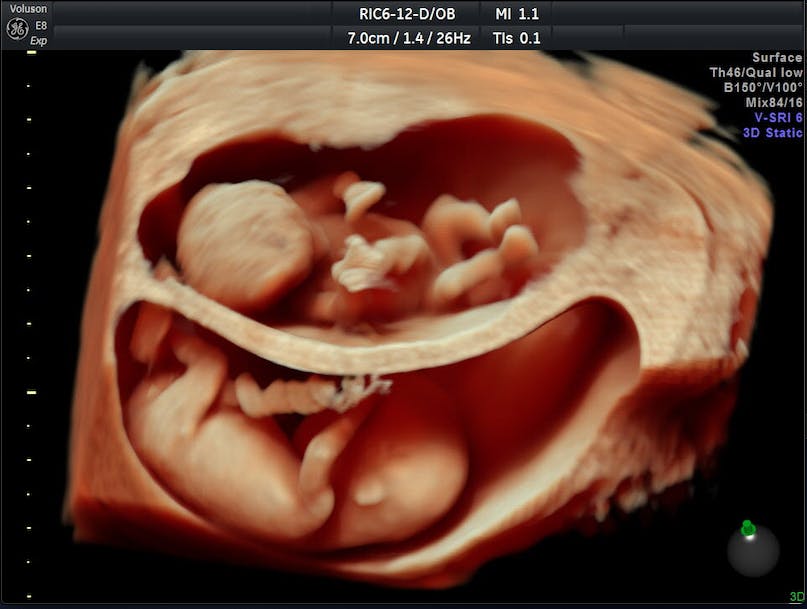Viewport: 807px width, 609px height.
Task: Click the Mix84/16 setting
Action: pos(773,102)
